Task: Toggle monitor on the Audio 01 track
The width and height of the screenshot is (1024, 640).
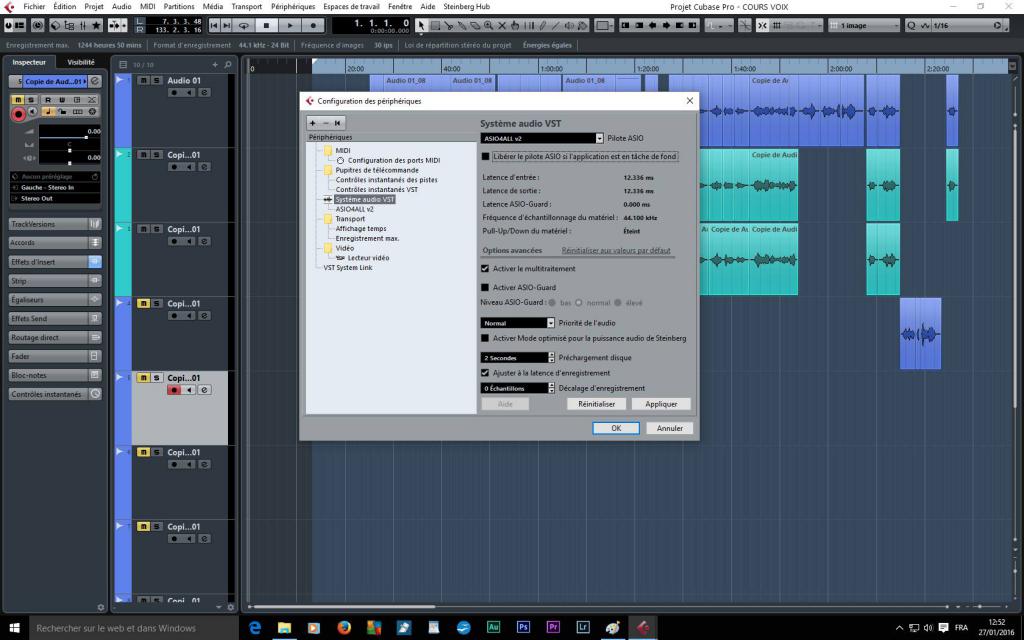Action: 189,93
